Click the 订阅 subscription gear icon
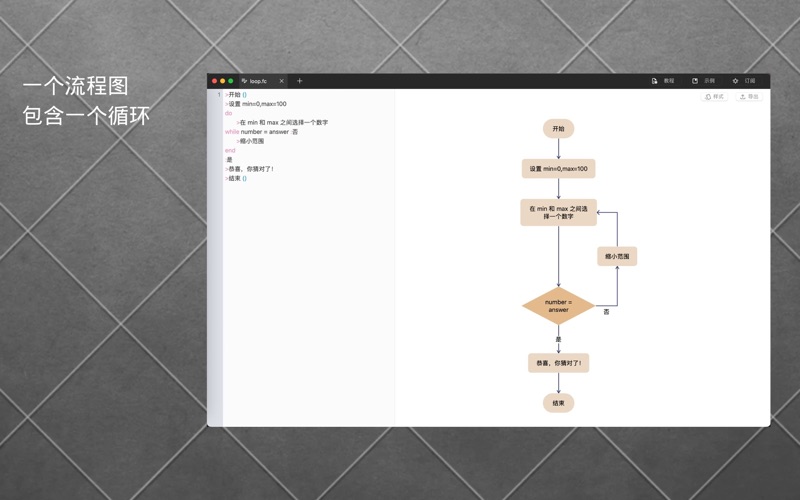The image size is (800, 500). tap(736, 81)
